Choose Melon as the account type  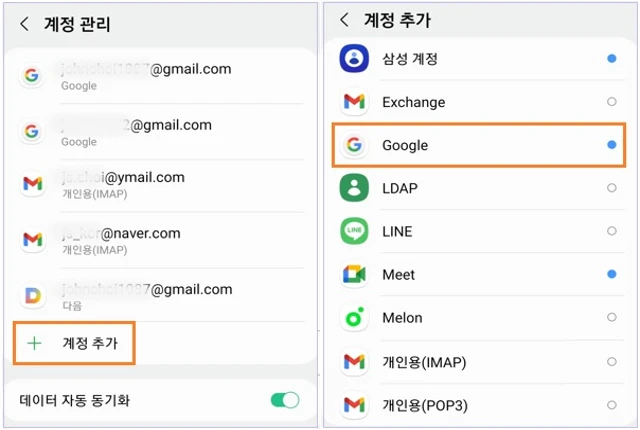402,318
